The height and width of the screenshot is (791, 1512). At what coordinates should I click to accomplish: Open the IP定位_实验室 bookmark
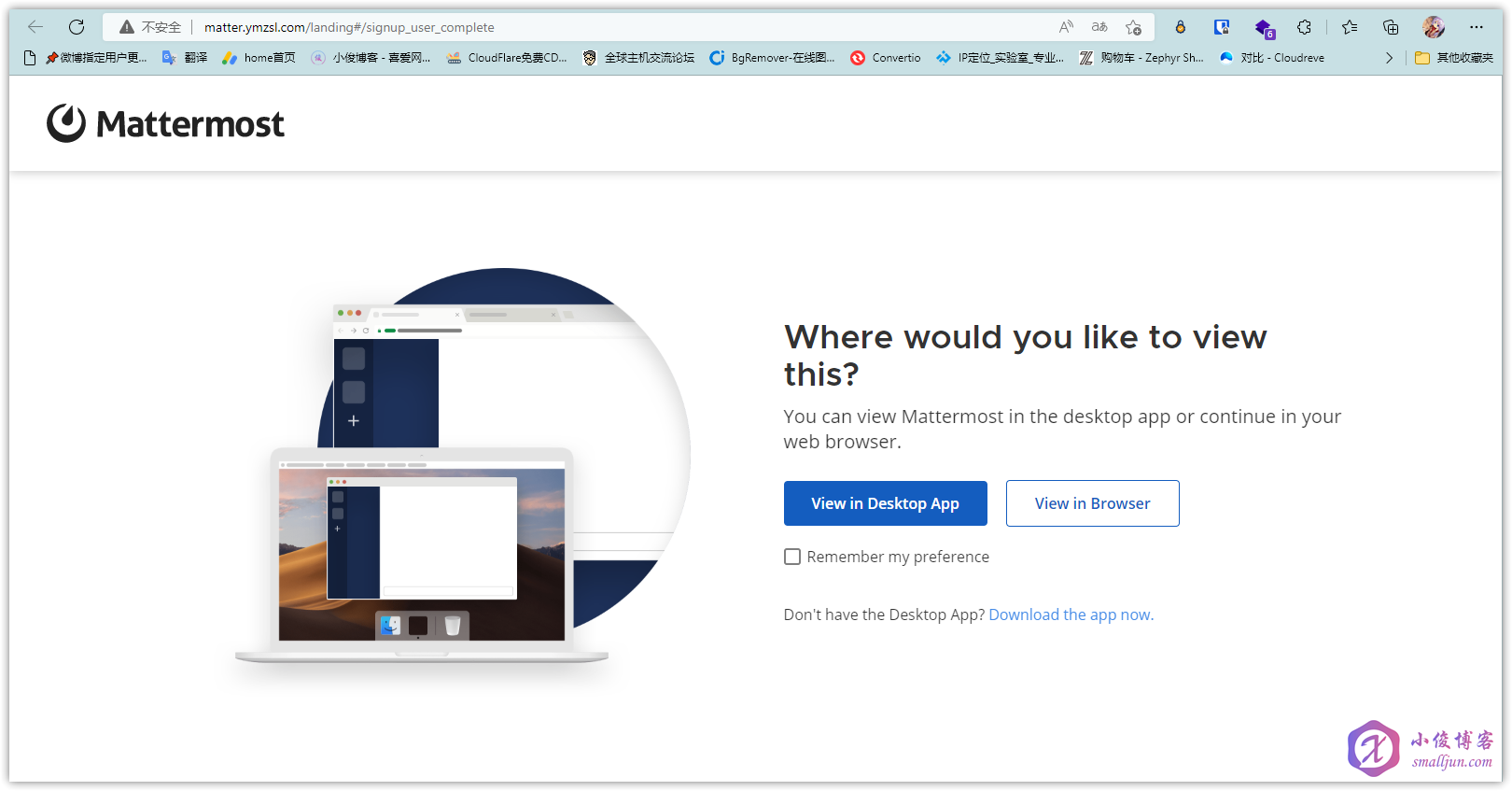(1000, 58)
